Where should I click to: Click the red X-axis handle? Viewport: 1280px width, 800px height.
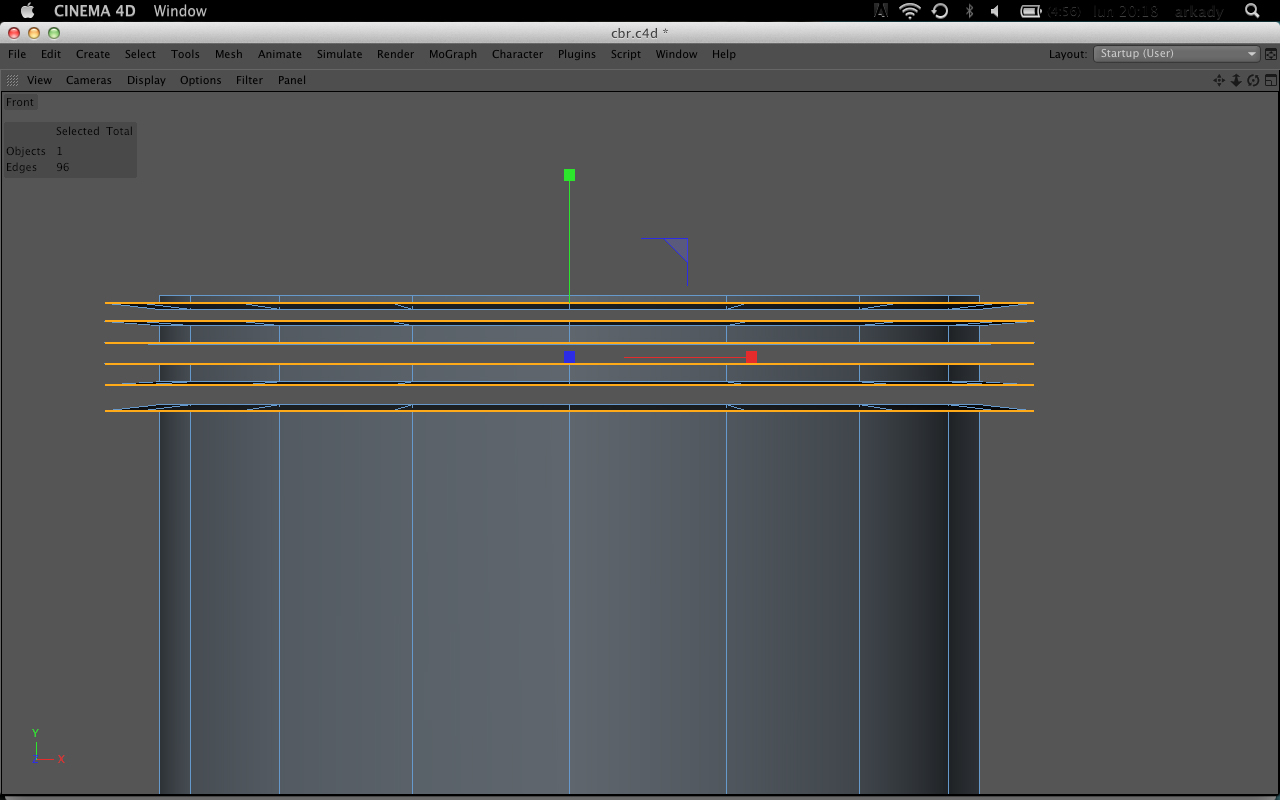(x=751, y=357)
